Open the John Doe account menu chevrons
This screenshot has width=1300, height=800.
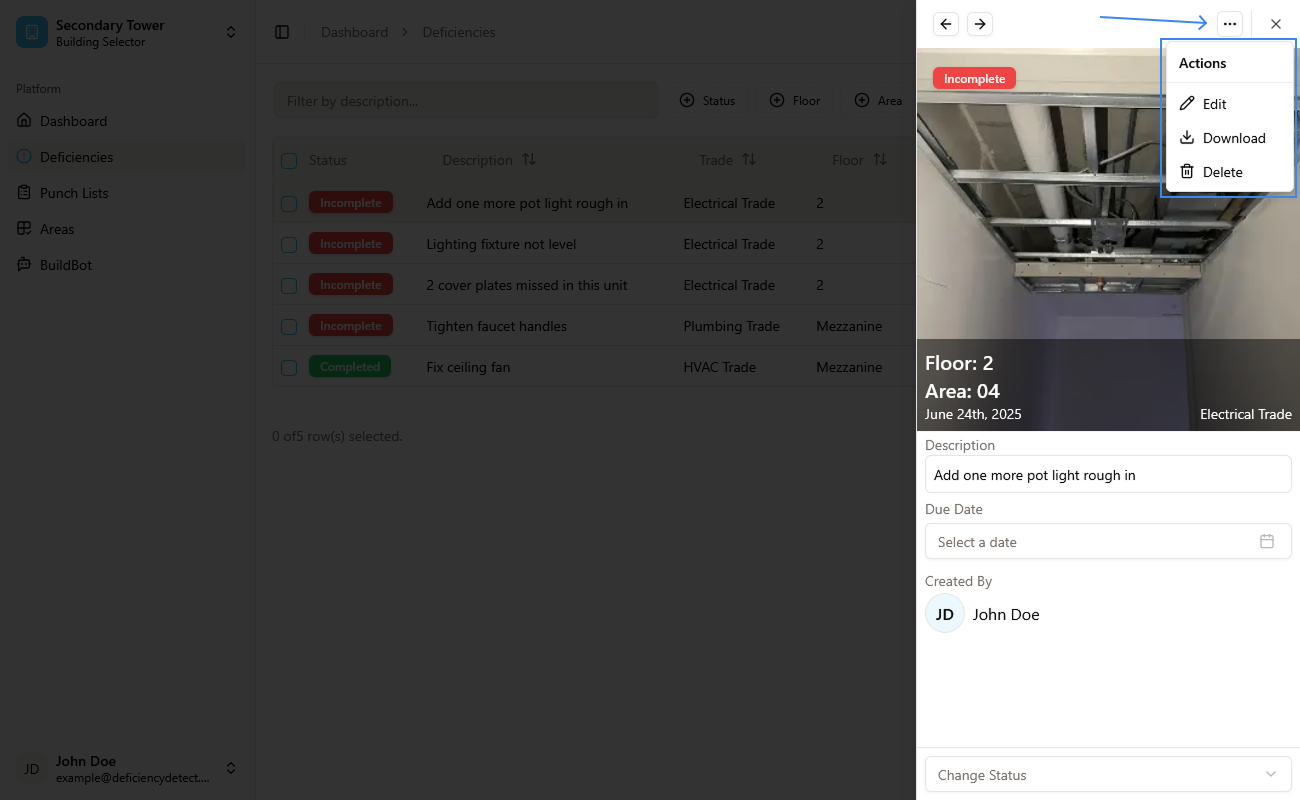[x=231, y=768]
